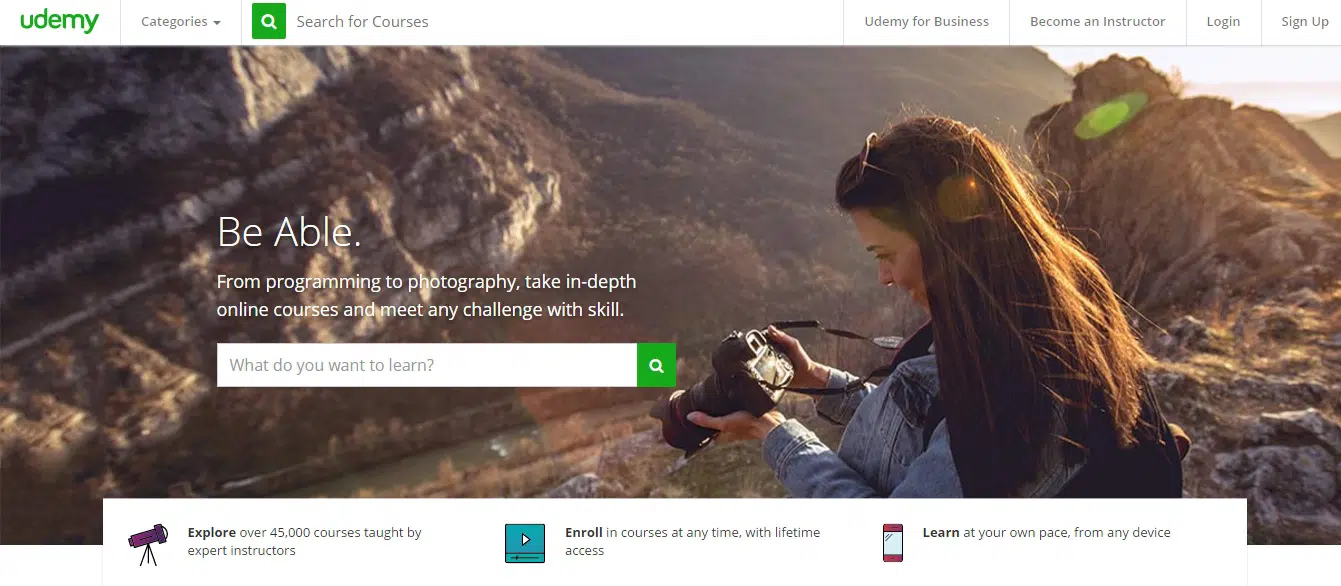Viewport: 1341px width, 586px height.
Task: Click the purple telescope Explore icon
Action: coord(147,544)
